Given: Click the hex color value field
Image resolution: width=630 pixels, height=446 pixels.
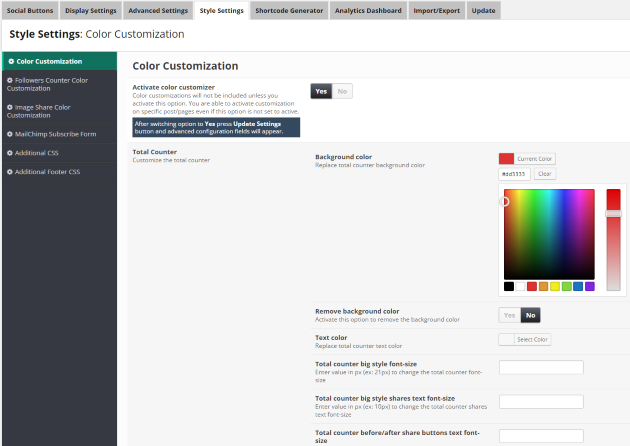Looking at the screenshot, I should coord(514,174).
